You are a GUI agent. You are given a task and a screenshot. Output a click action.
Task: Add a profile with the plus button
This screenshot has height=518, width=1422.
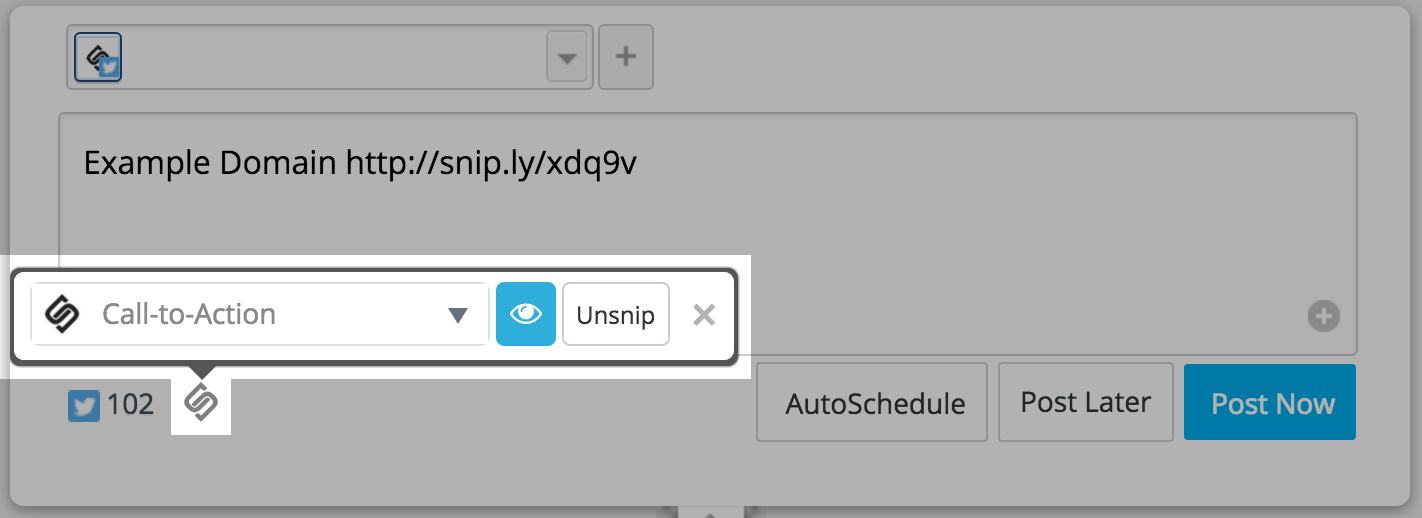coord(626,57)
